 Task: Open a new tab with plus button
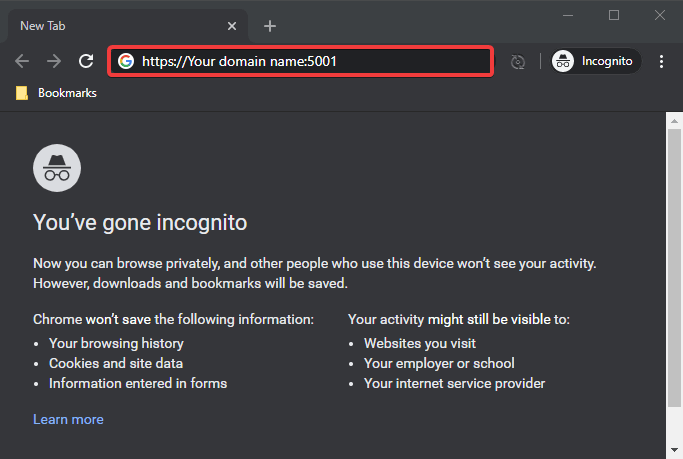tap(270, 26)
